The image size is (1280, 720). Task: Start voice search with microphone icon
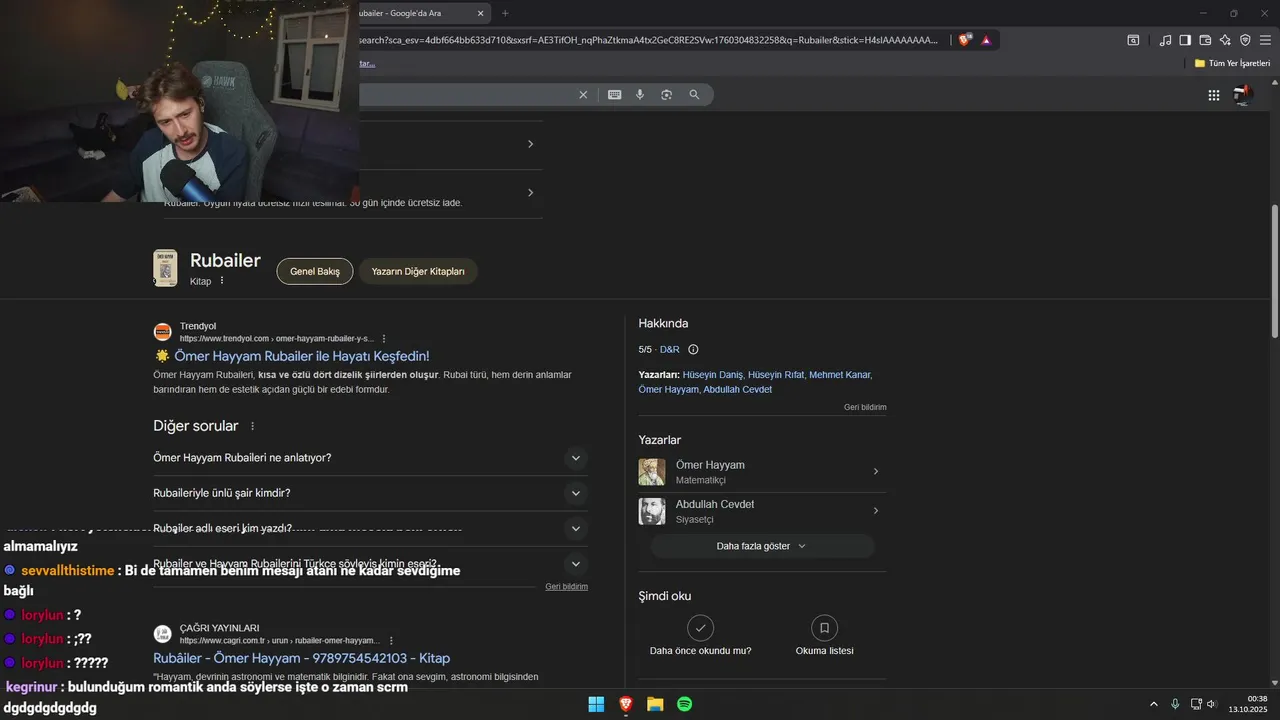[x=640, y=95]
